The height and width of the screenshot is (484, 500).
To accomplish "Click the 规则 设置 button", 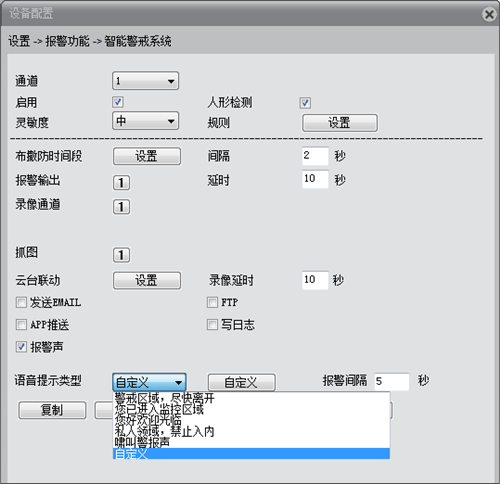I will [340, 123].
